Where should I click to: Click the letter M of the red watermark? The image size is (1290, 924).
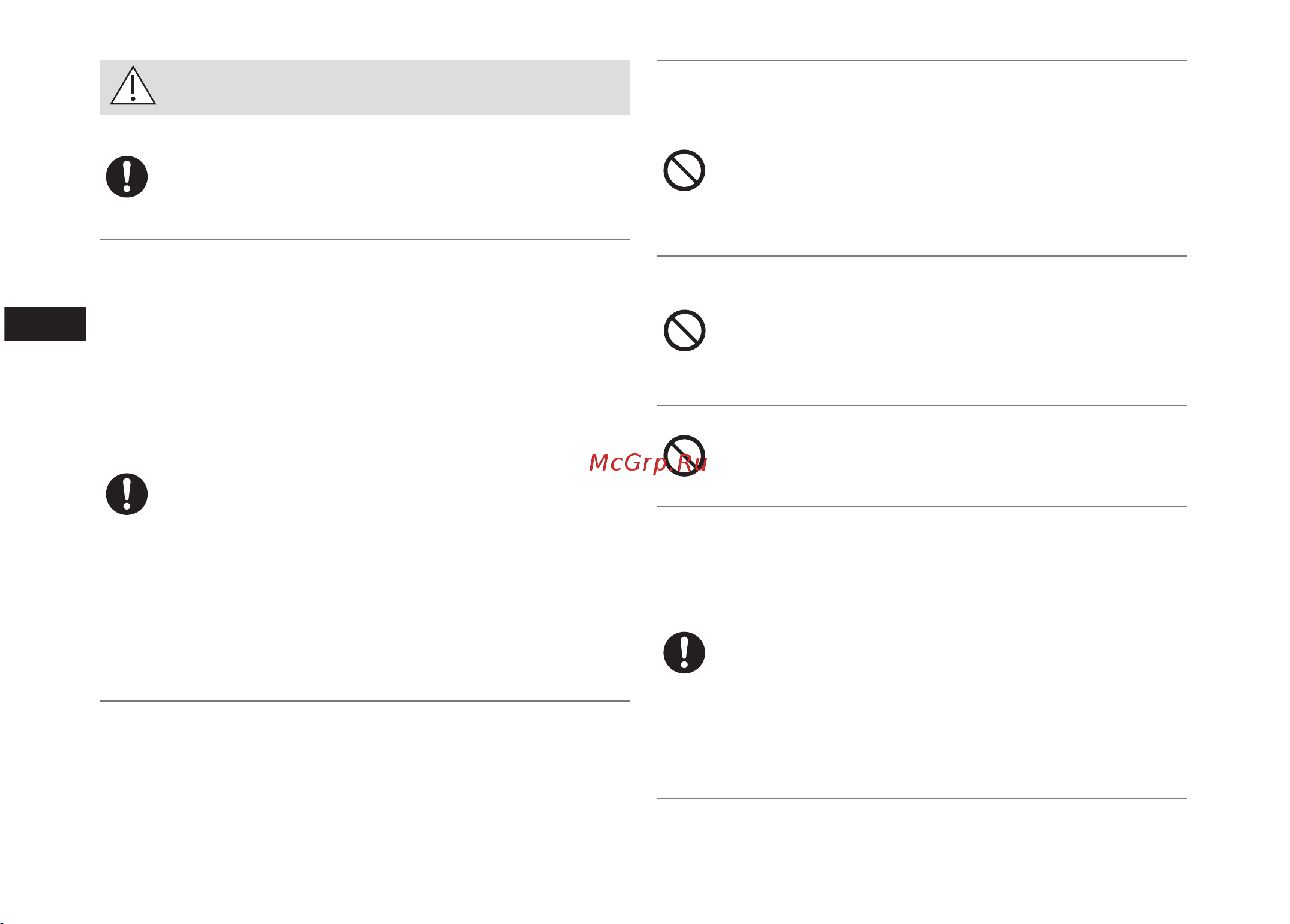[599, 462]
